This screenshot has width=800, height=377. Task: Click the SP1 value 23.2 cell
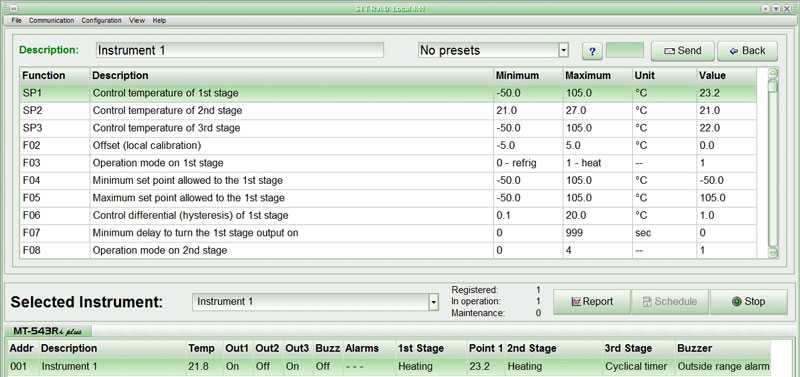[726, 93]
